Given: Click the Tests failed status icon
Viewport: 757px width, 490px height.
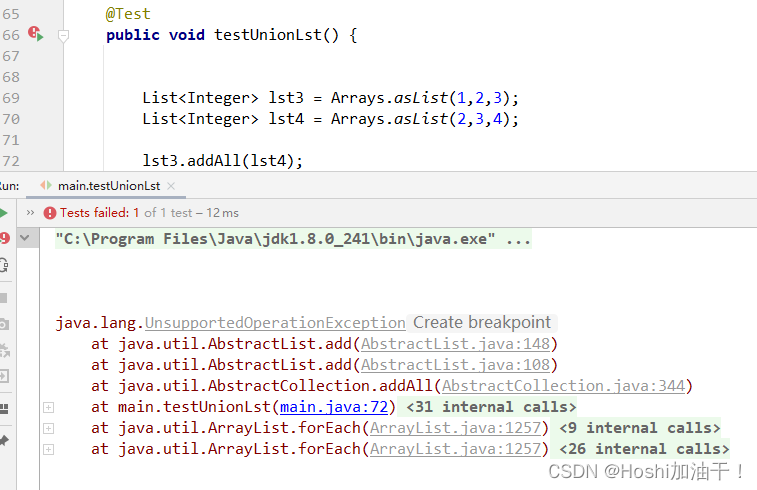Looking at the screenshot, I should point(50,213).
